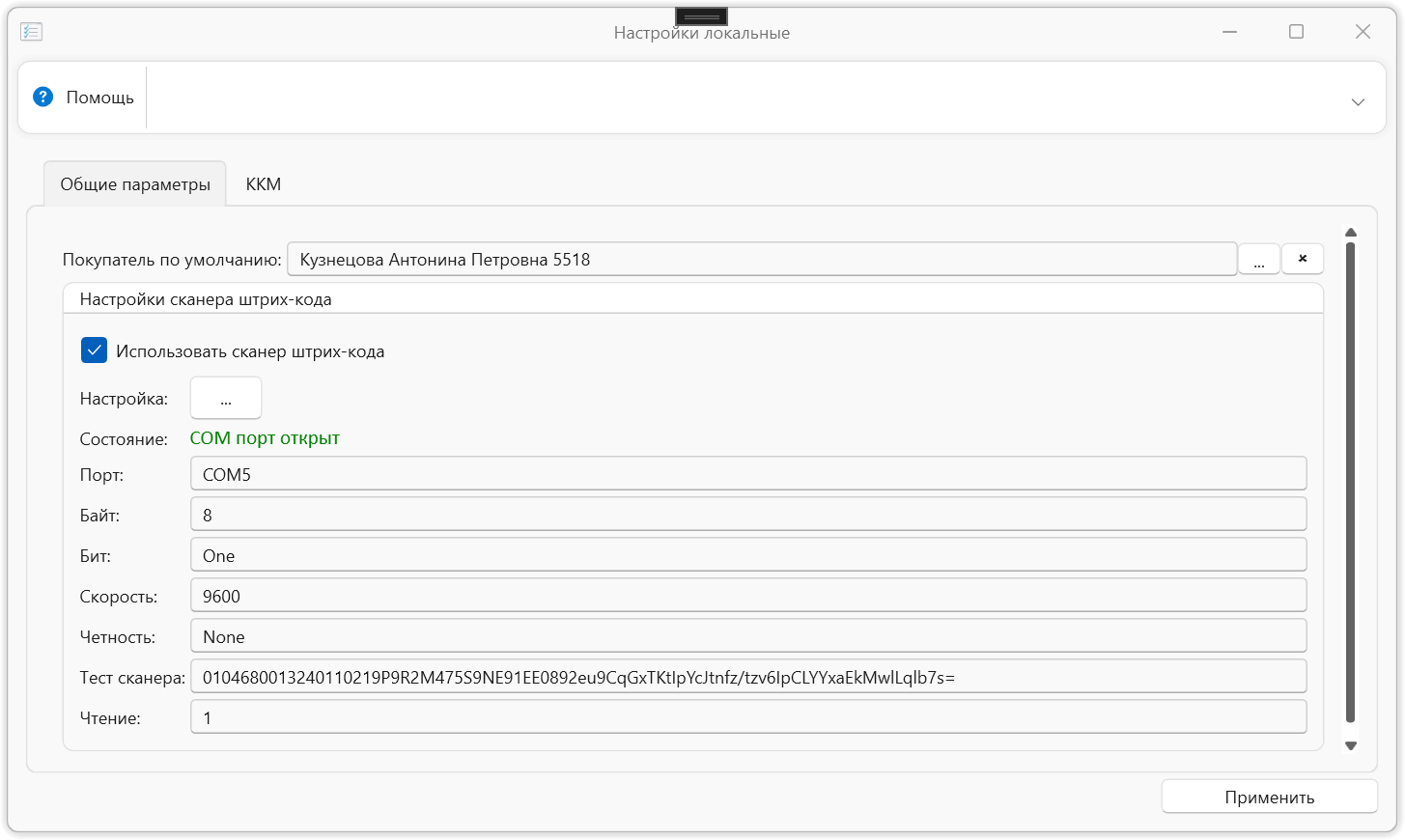The height and width of the screenshot is (840, 1405).
Task: Clear default buyer with the x button
Action: point(1302,259)
